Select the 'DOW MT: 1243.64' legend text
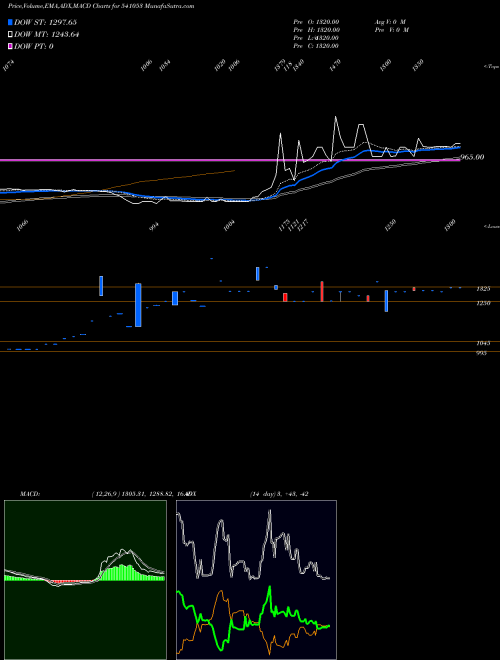 tap(46, 35)
